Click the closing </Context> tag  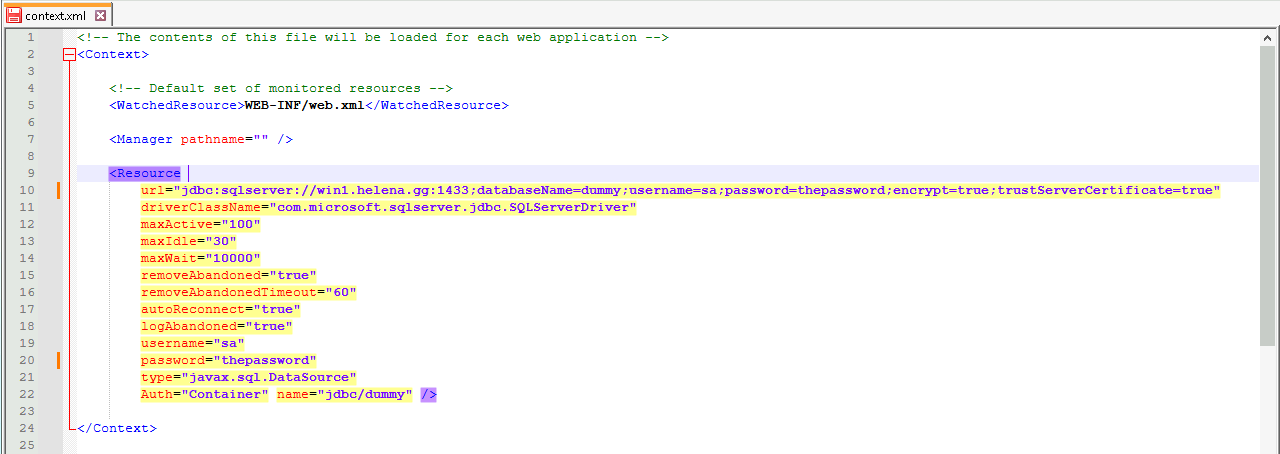(116, 428)
